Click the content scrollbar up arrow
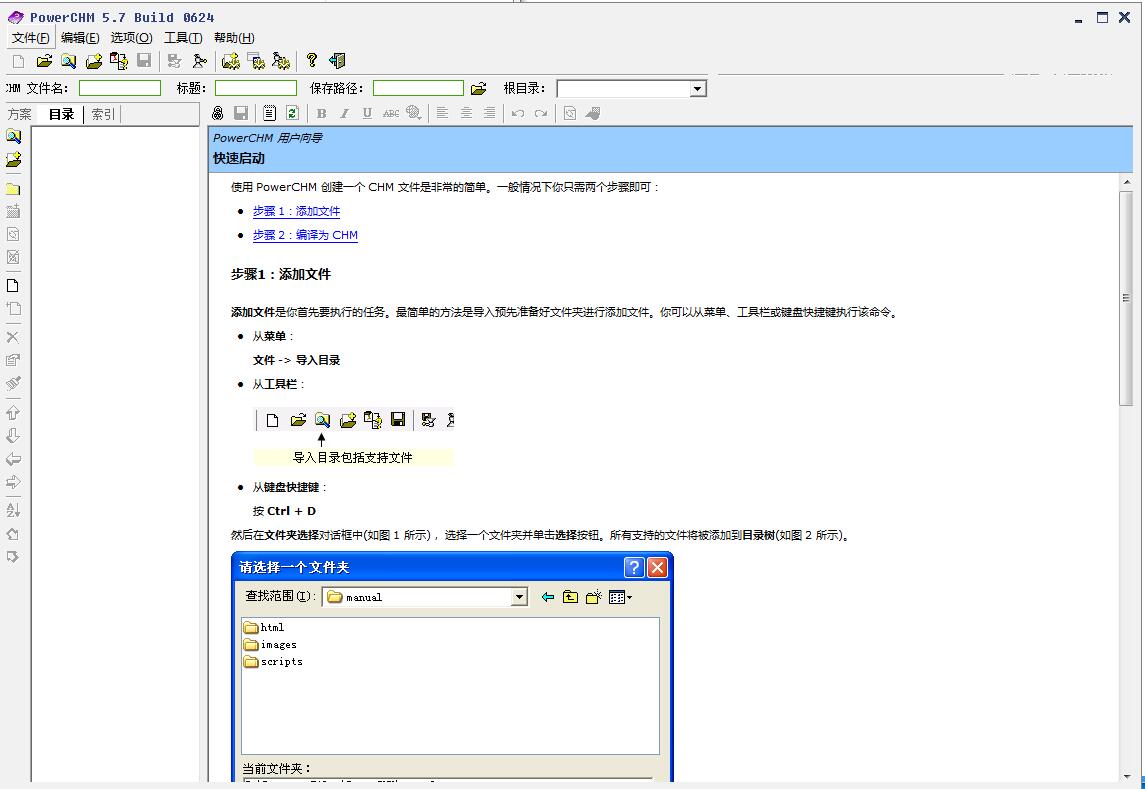The width and height of the screenshot is (1145, 789). 1126,182
